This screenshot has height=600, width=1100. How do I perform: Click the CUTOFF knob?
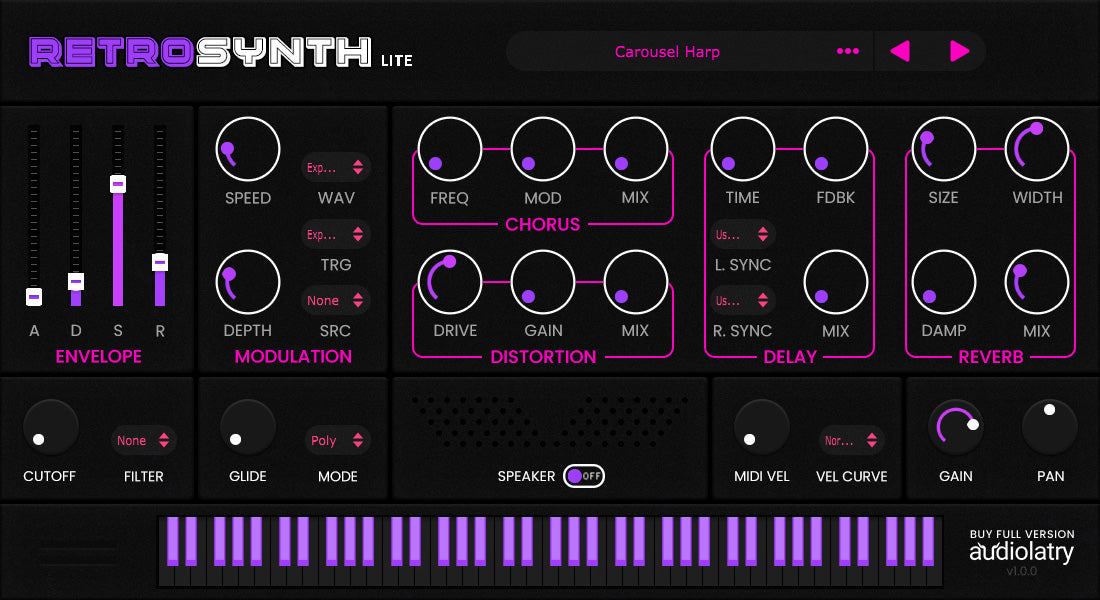pos(51,427)
